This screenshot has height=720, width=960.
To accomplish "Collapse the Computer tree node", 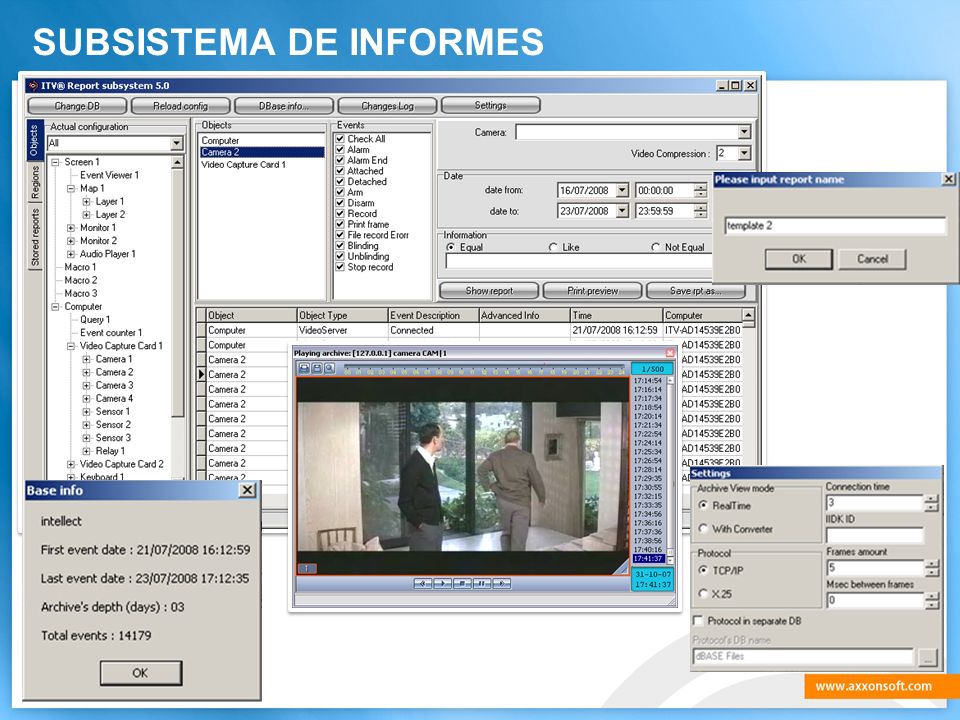I will (x=55, y=307).
